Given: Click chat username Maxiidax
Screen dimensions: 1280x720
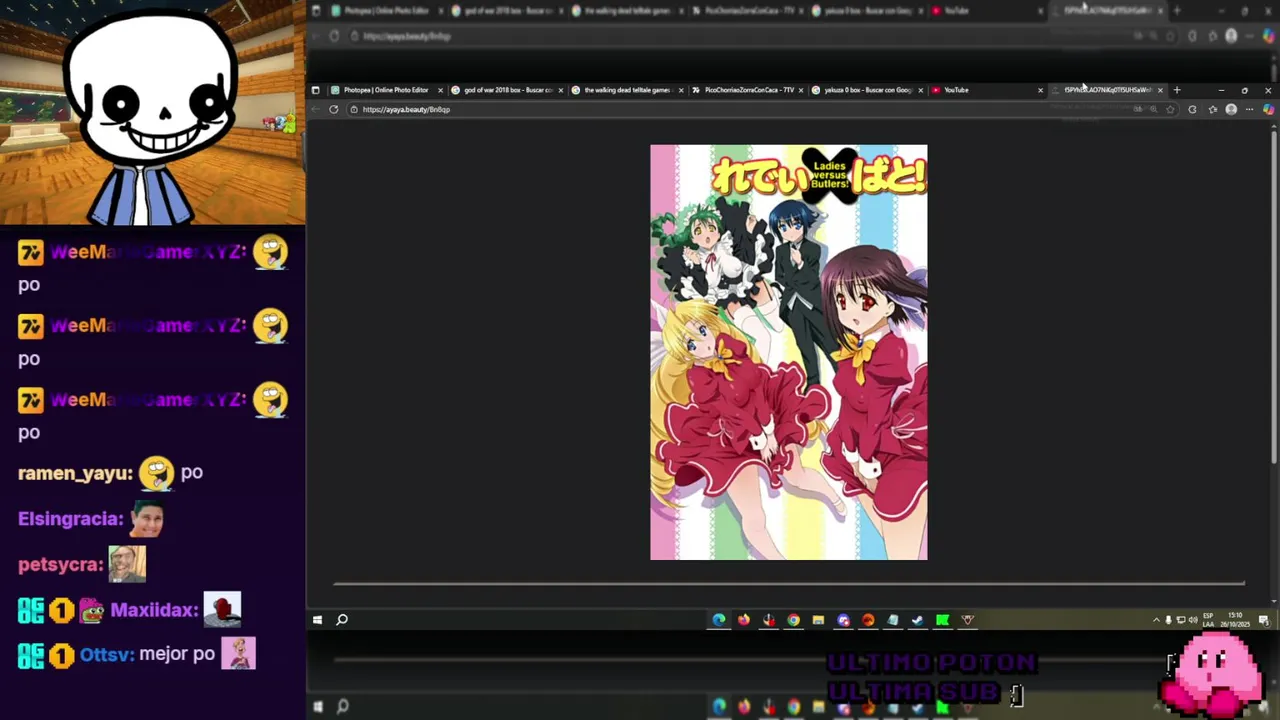Looking at the screenshot, I should (153, 609).
